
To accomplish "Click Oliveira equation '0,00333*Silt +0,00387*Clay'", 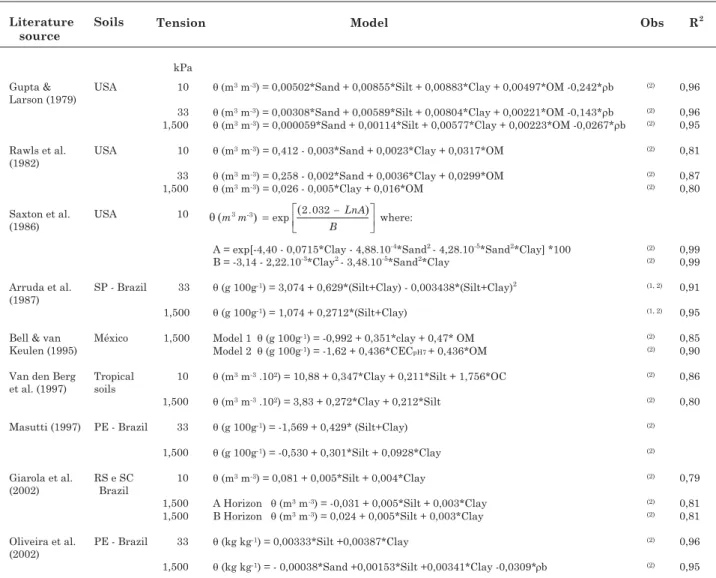I will [311, 541].
